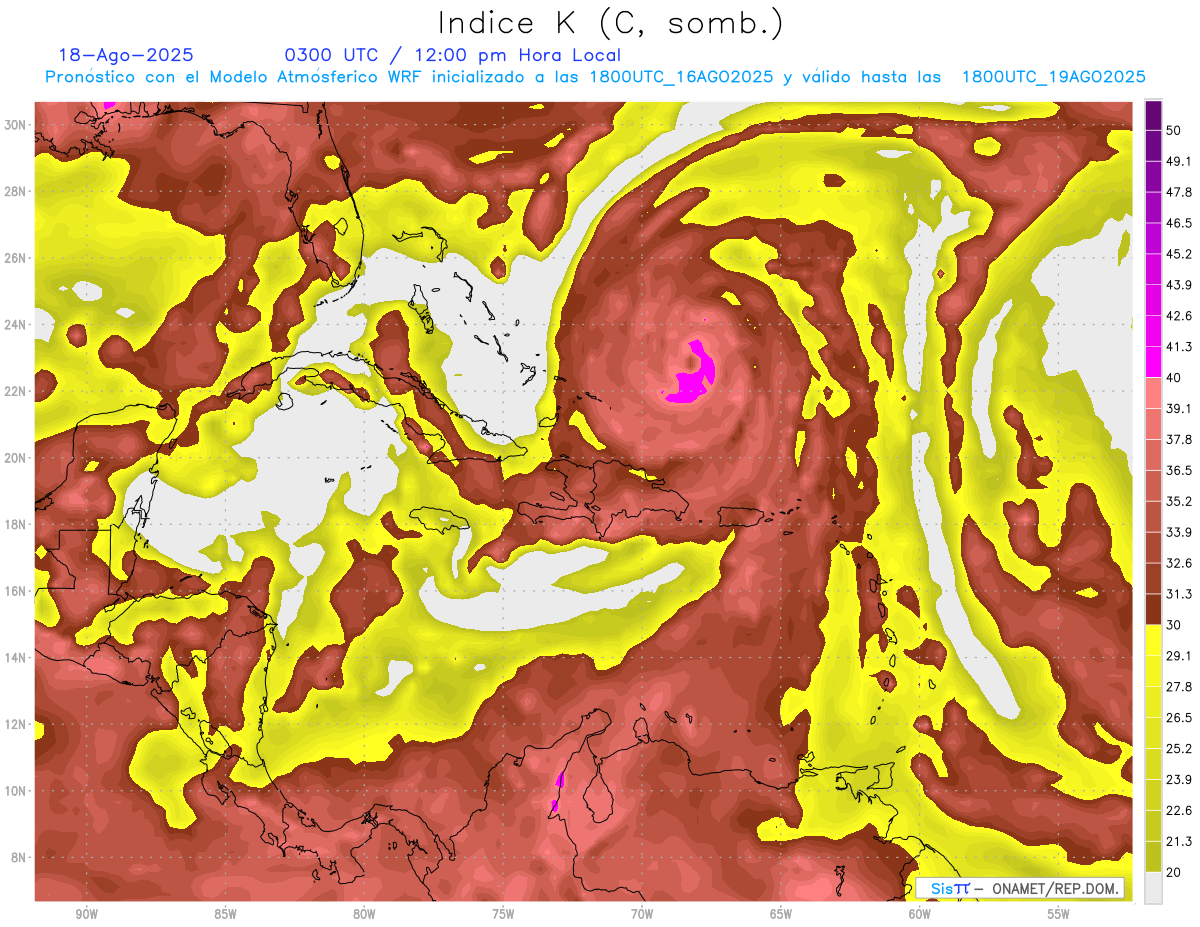Click the '36.5' colorbar value
Viewport: 1200px width, 927px height.
point(1179,470)
